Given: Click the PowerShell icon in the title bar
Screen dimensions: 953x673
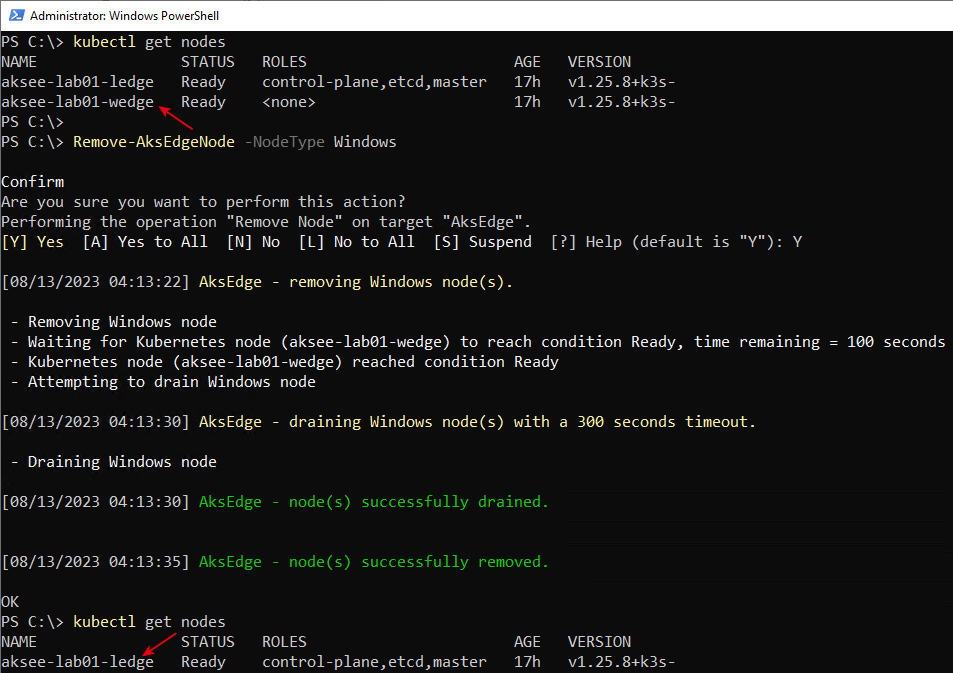Looking at the screenshot, I should pyautogui.click(x=16, y=15).
